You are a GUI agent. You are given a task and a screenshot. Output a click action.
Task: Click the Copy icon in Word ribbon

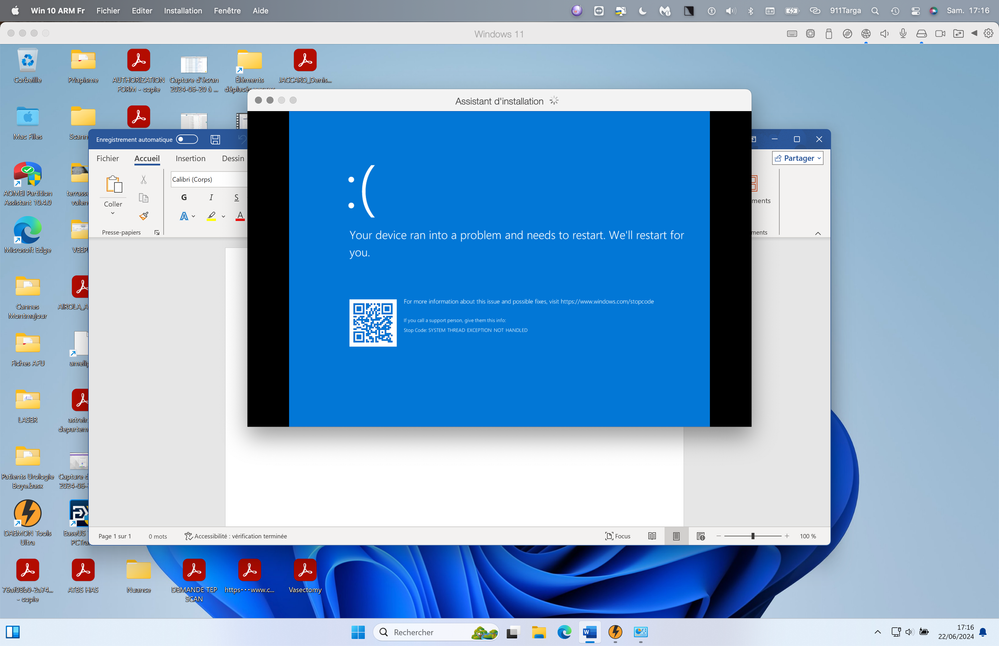[x=144, y=198]
